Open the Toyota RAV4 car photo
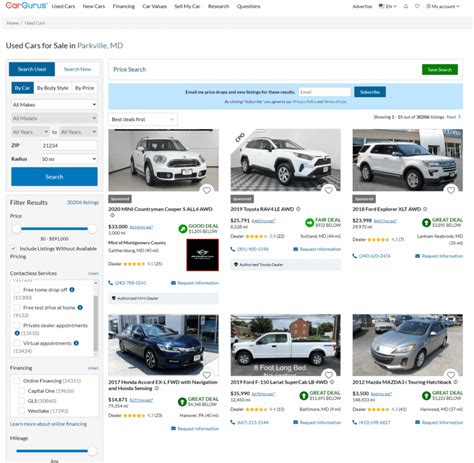The width and height of the screenshot is (474, 463). (285, 160)
